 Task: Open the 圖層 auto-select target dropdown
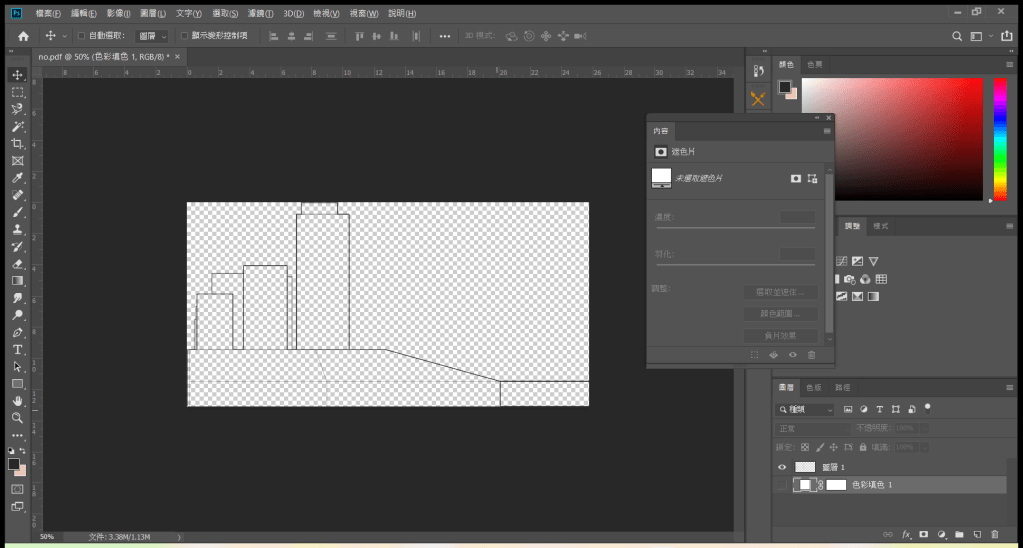(152, 36)
